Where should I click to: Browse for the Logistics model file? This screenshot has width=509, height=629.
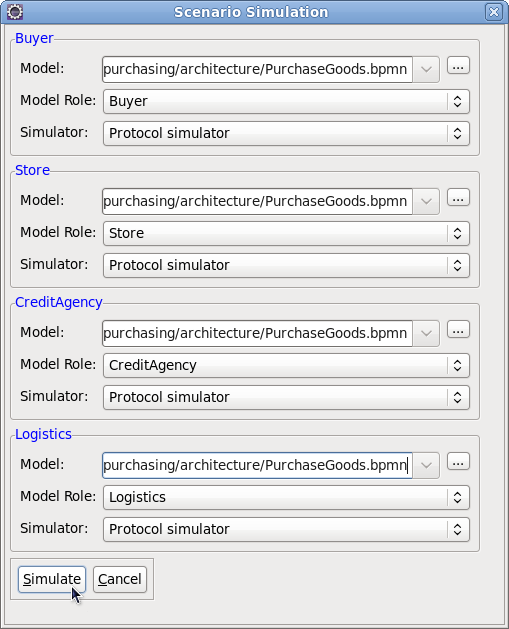[458, 462]
